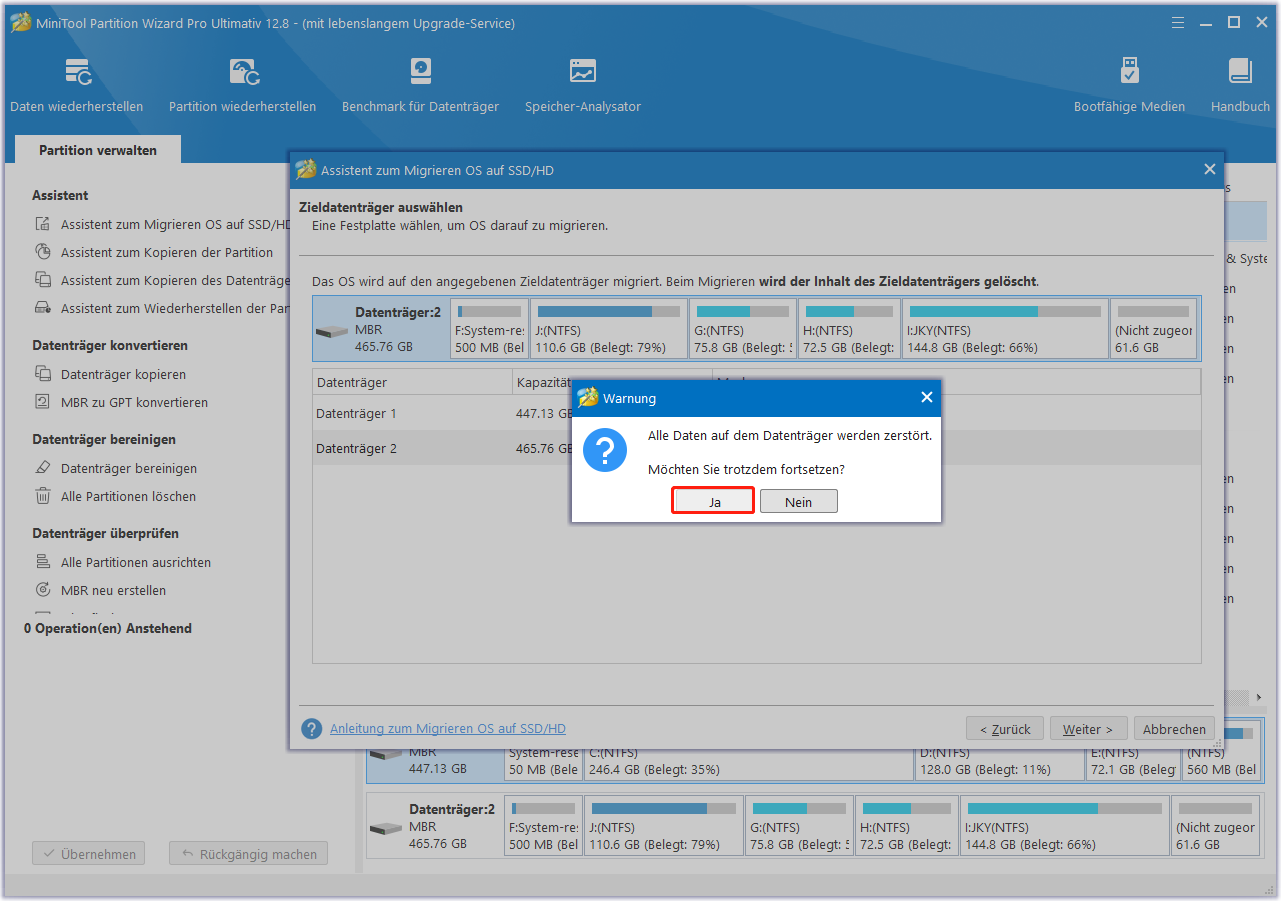Close the Warnung dialog

coord(926,398)
